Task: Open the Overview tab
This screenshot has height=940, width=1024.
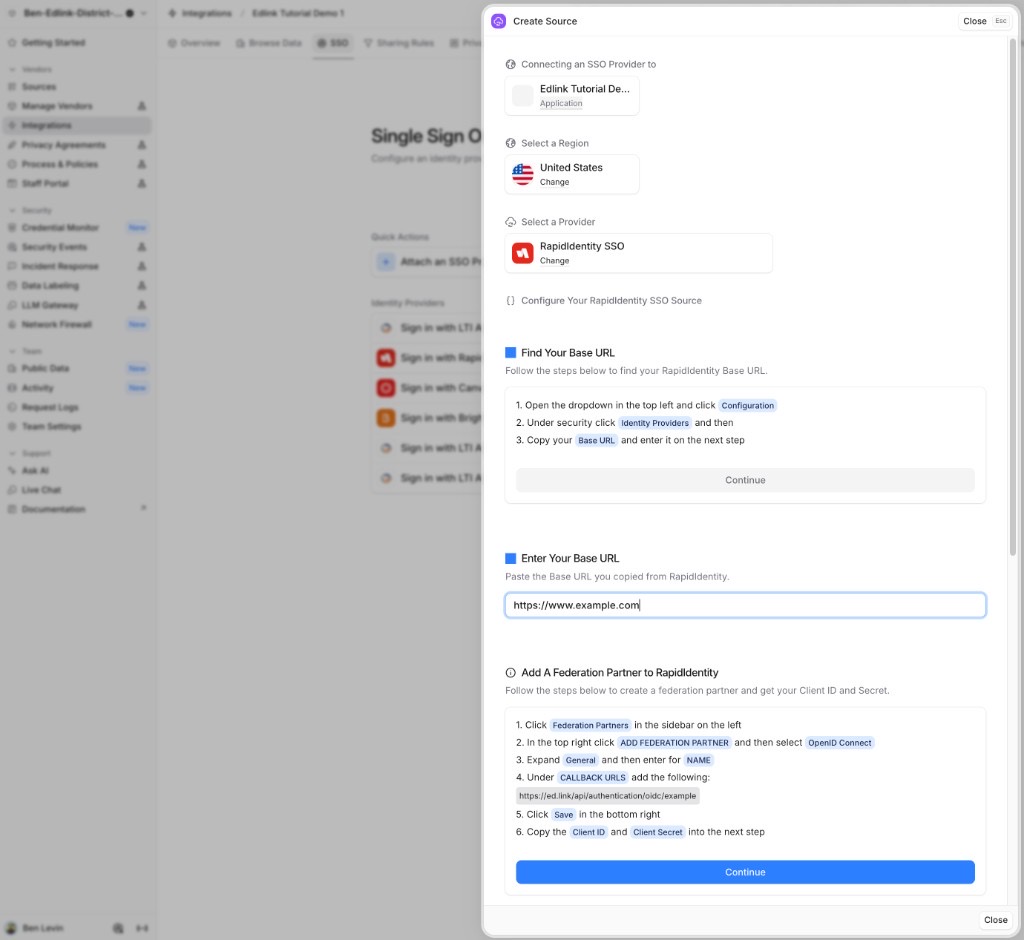Action: click(x=194, y=43)
